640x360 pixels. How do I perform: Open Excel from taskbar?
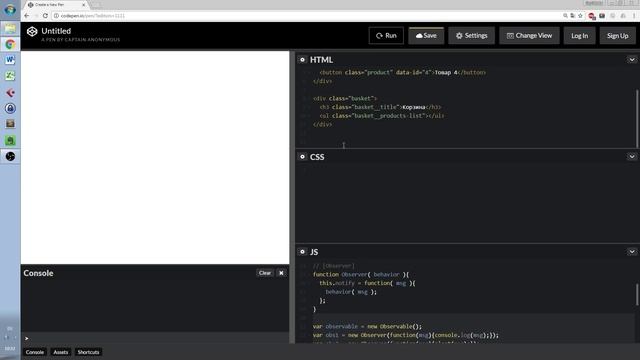(10, 76)
